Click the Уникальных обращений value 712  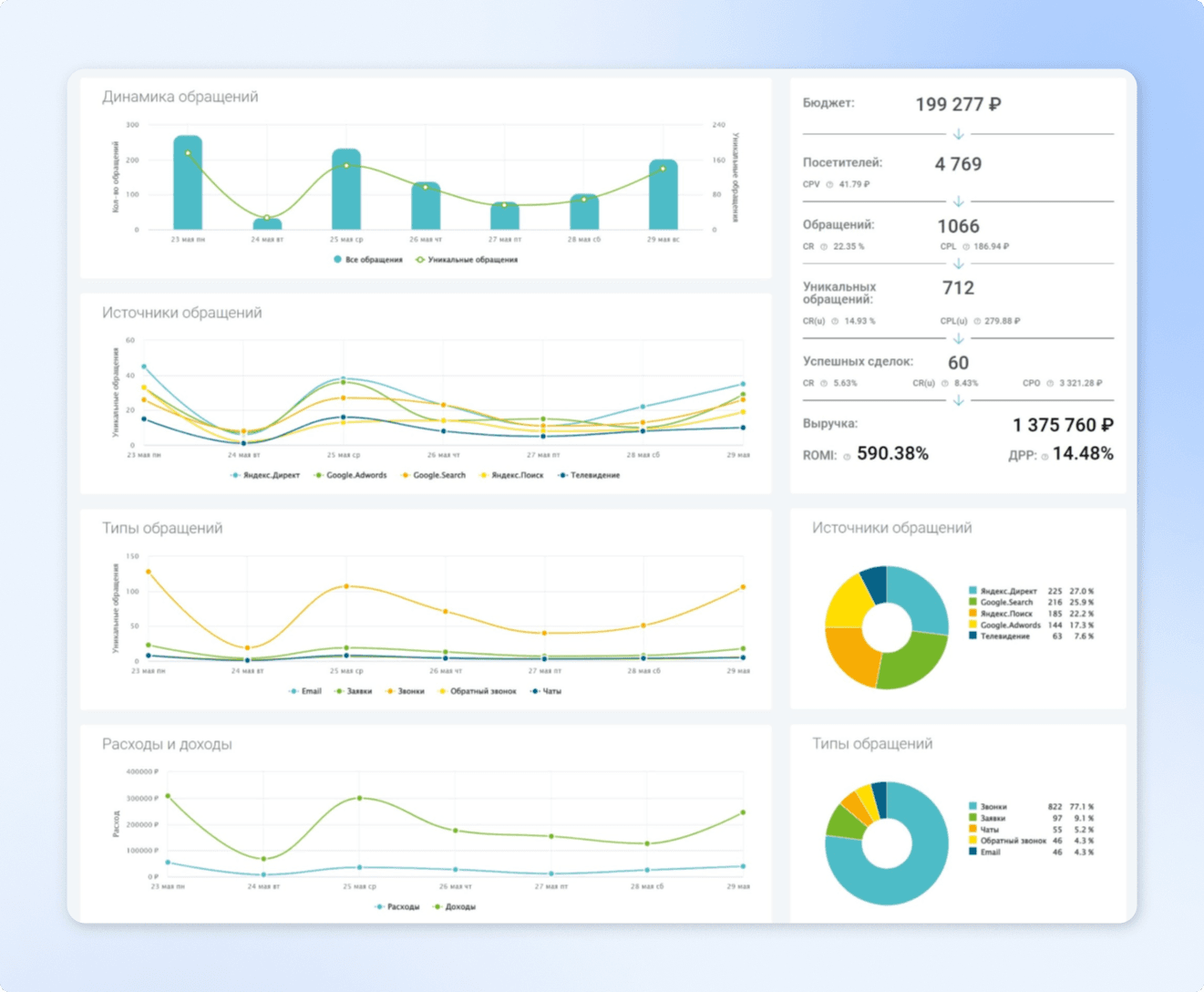tap(958, 289)
